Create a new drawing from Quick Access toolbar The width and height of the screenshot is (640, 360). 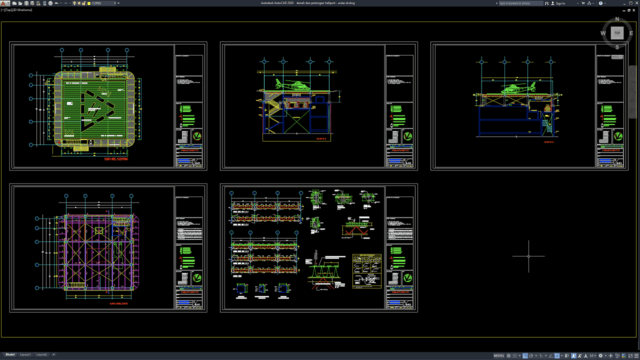tap(14, 3)
